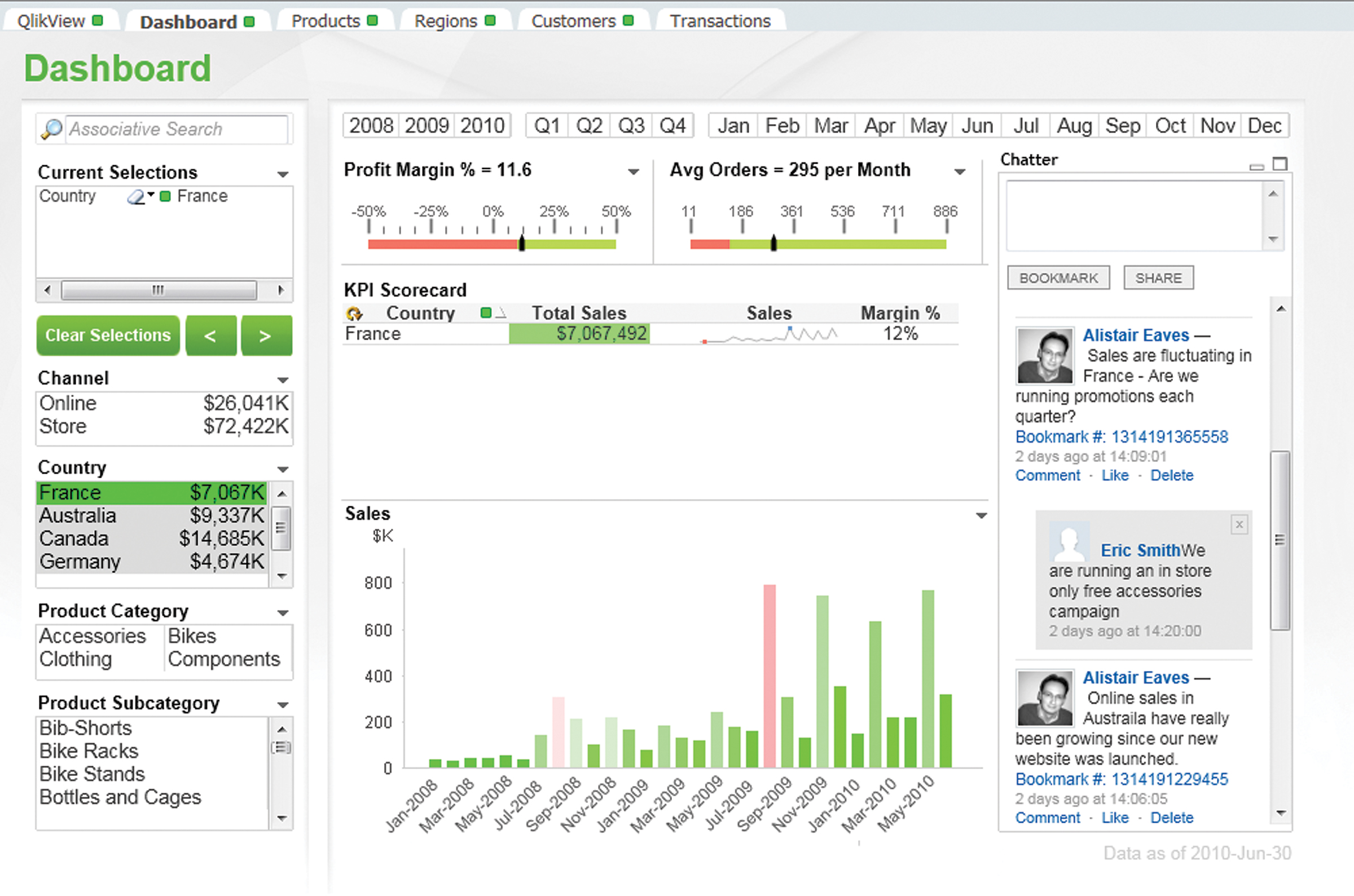Click the eraser icon next to Country selection
Screen dimensions: 1354x896
pyautogui.click(x=136, y=197)
